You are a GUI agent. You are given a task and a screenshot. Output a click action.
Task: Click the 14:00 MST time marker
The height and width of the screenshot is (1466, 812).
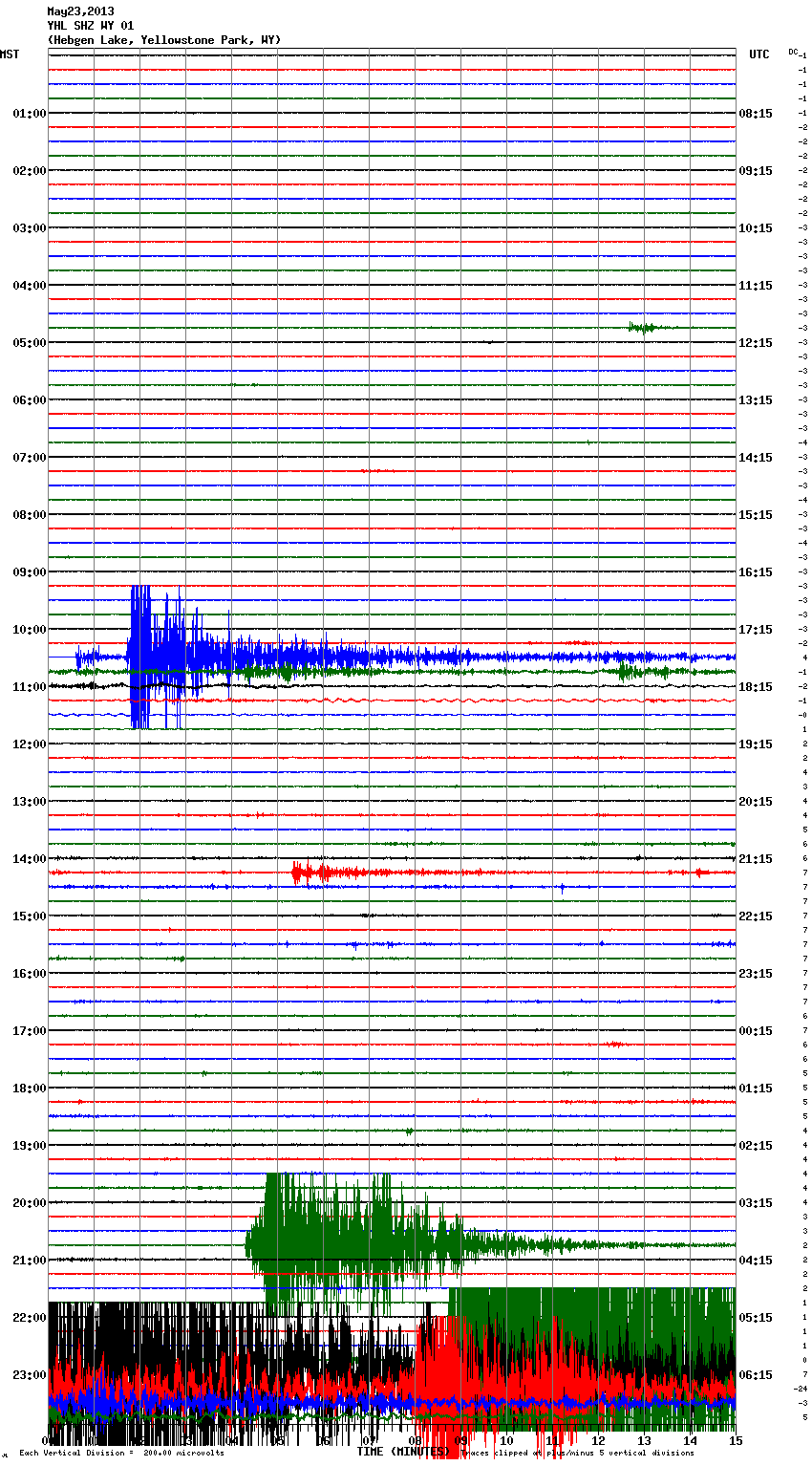point(29,859)
